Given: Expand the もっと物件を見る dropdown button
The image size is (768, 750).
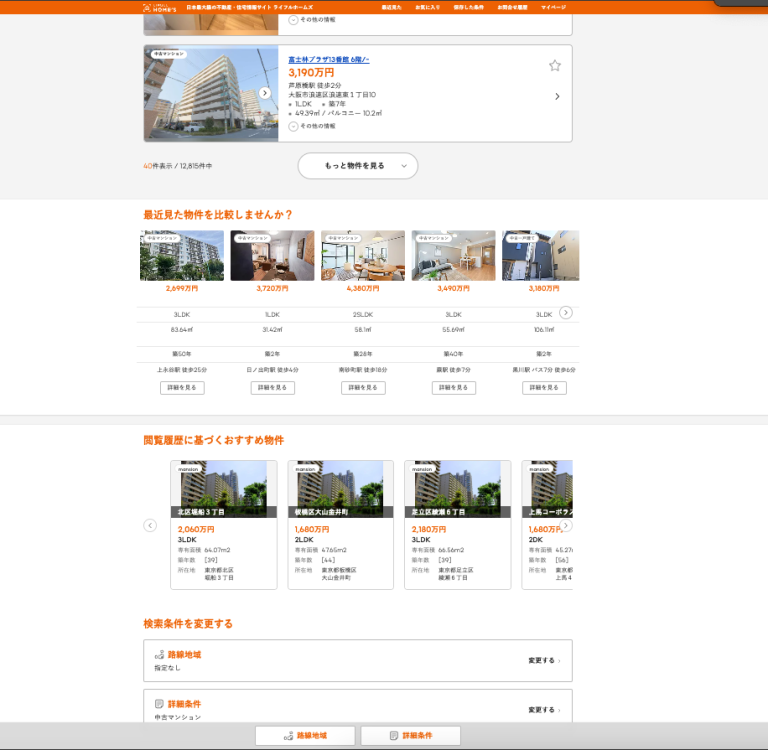Looking at the screenshot, I should 357,166.
